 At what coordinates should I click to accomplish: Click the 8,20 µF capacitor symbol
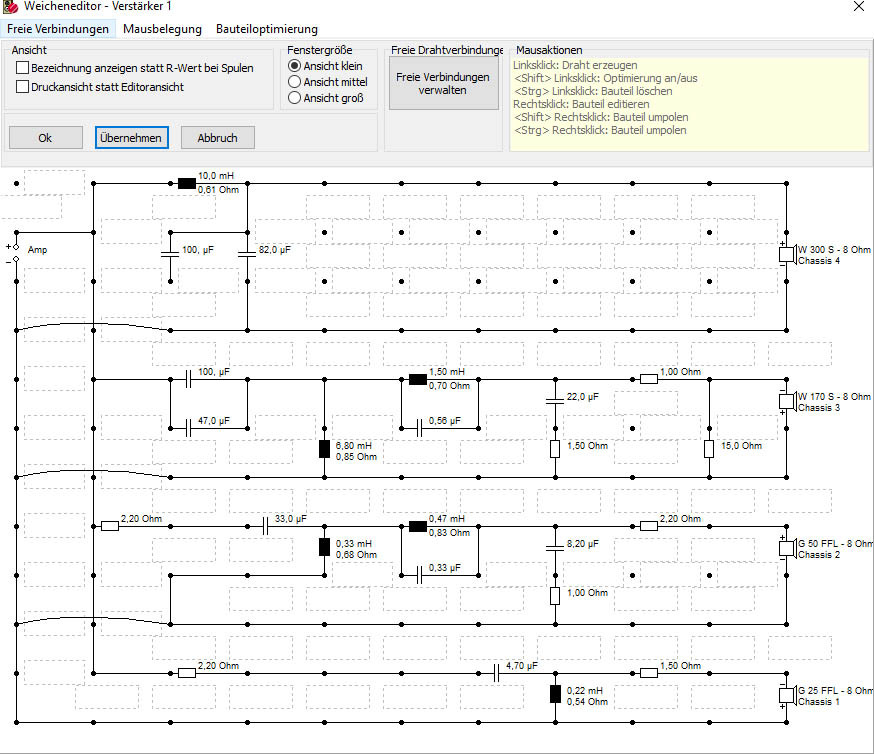[555, 548]
